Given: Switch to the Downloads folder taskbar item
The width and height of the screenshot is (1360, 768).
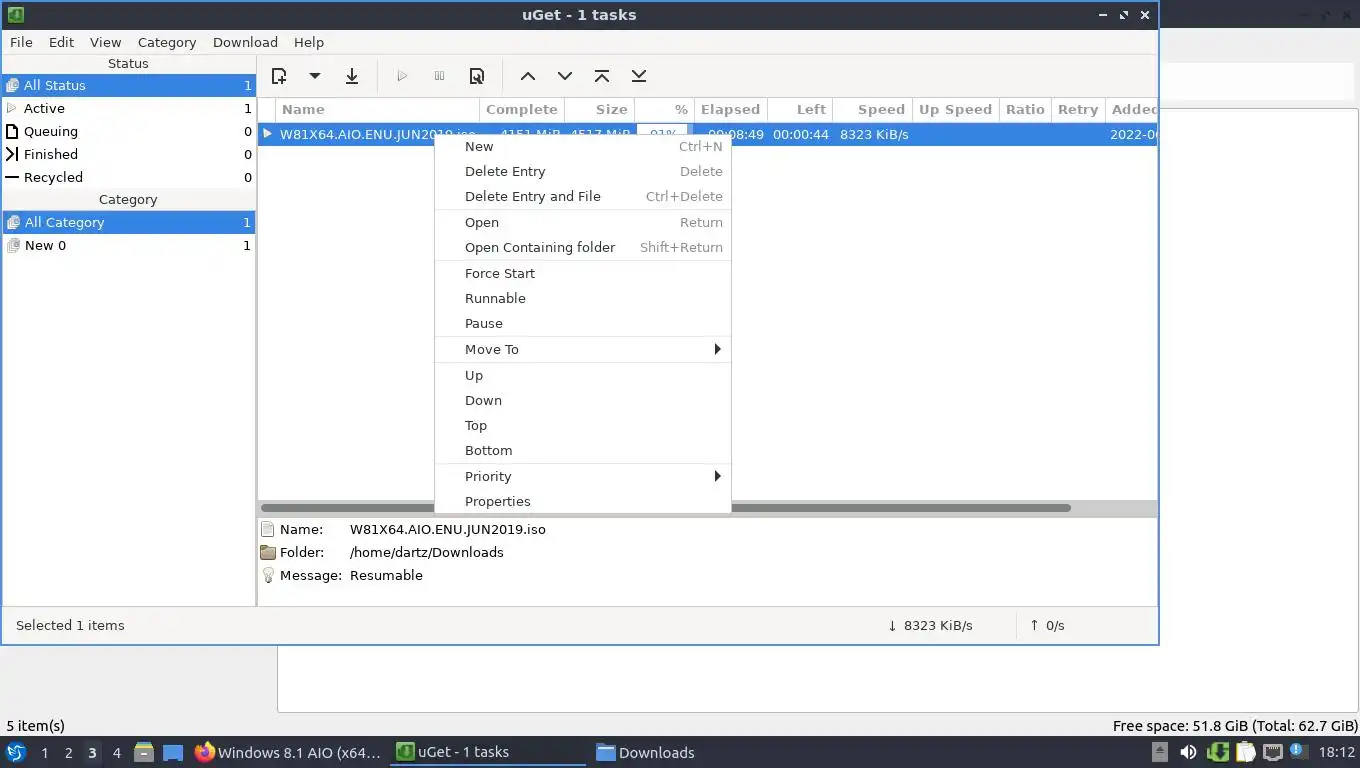Looking at the screenshot, I should pos(646,752).
